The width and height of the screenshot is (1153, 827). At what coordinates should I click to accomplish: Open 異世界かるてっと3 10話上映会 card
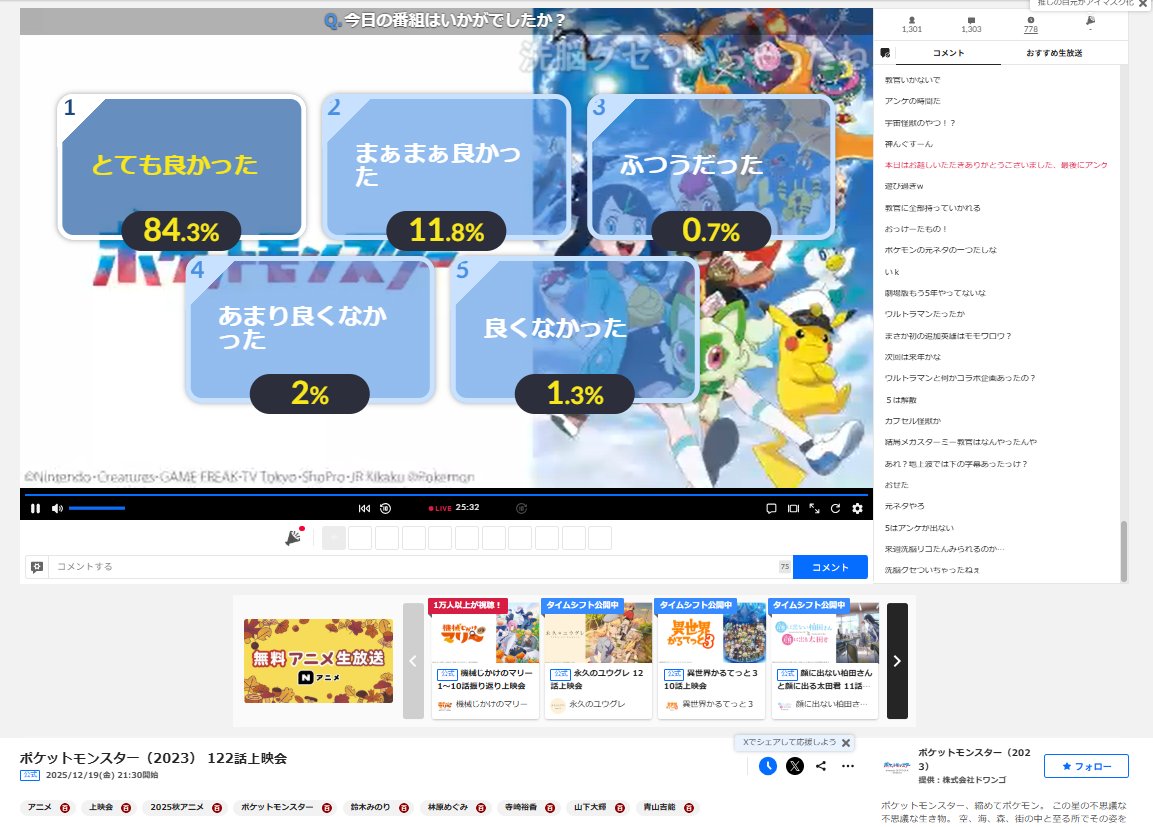711,659
